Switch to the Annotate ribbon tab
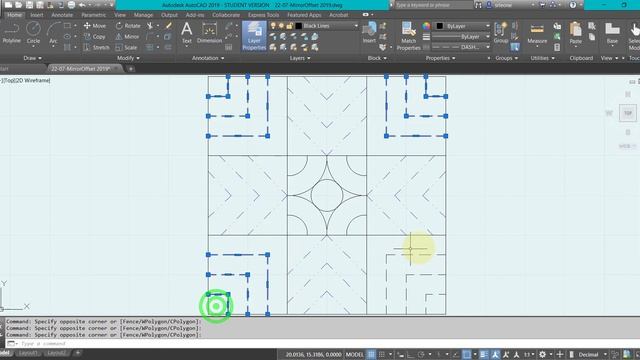Screen dimensions: 640x360 tap(62, 15)
